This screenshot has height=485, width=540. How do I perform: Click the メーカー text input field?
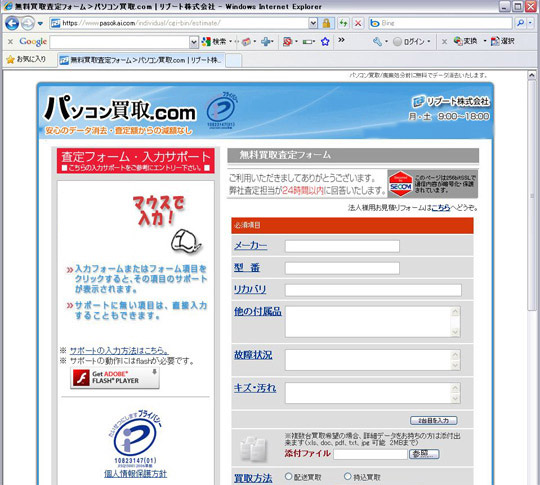[x=342, y=246]
